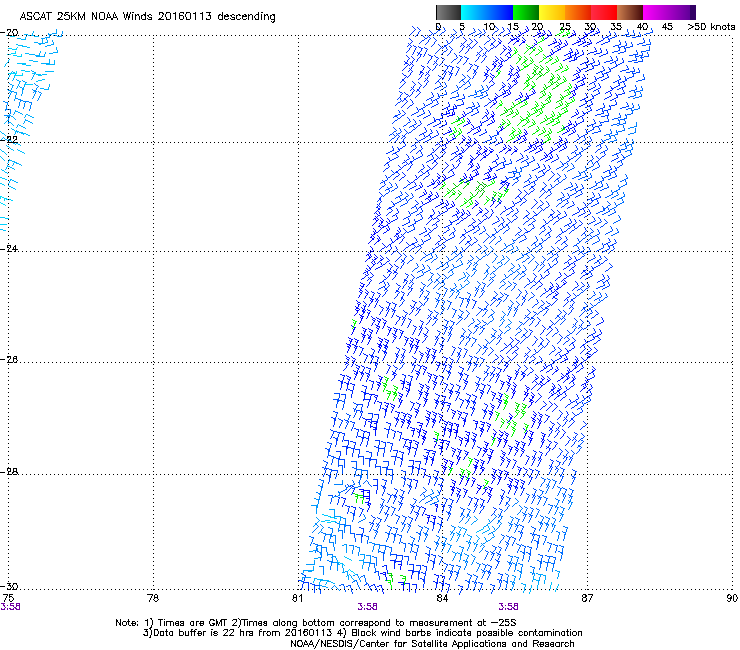Click the green 15–20 knots color bar segment
740x650 pixels.
[x=526, y=12]
